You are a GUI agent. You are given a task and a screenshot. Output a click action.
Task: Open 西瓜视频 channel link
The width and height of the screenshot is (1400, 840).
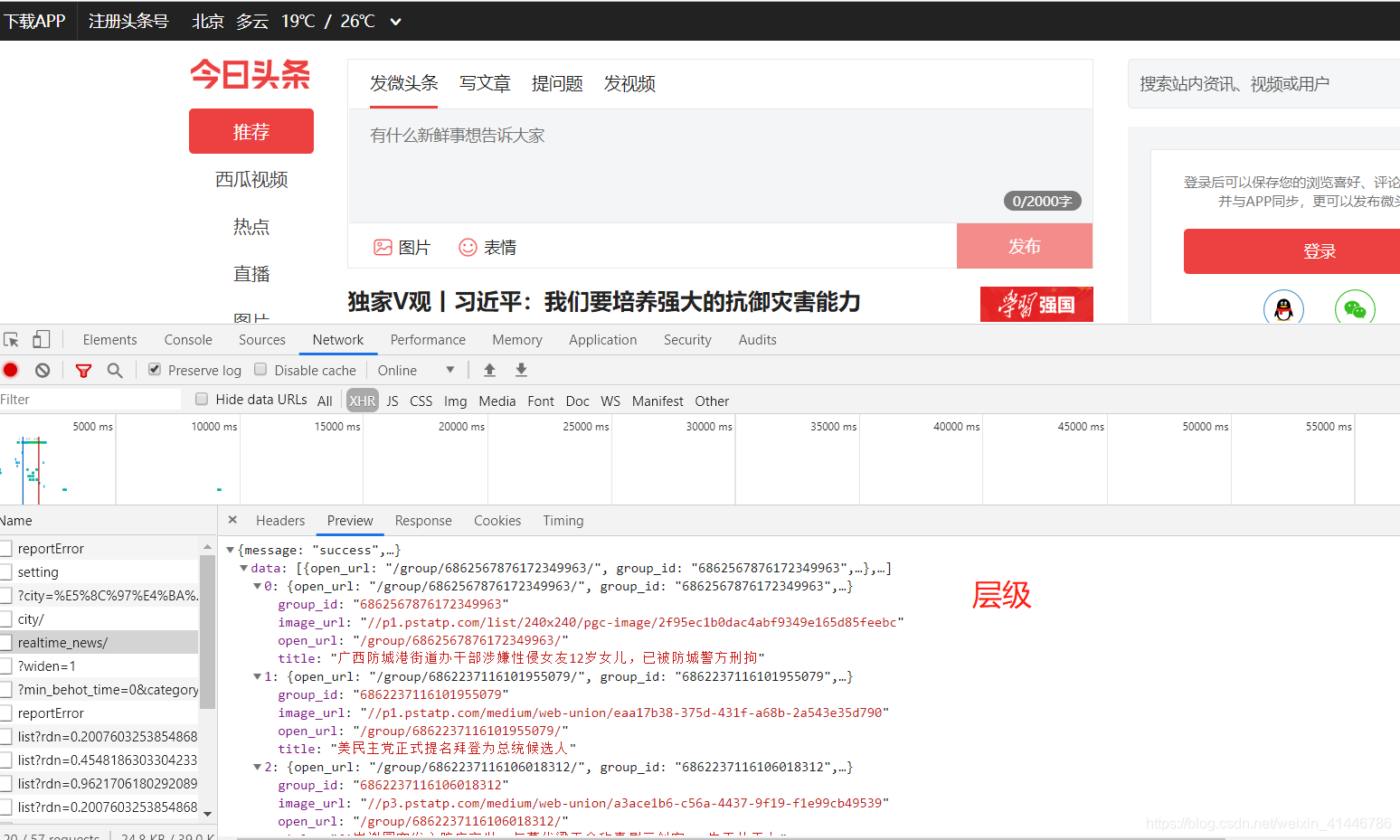coord(251,179)
